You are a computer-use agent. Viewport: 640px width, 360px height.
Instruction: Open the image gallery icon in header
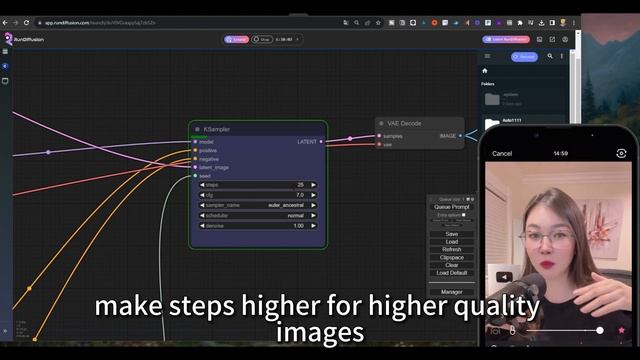pos(539,39)
